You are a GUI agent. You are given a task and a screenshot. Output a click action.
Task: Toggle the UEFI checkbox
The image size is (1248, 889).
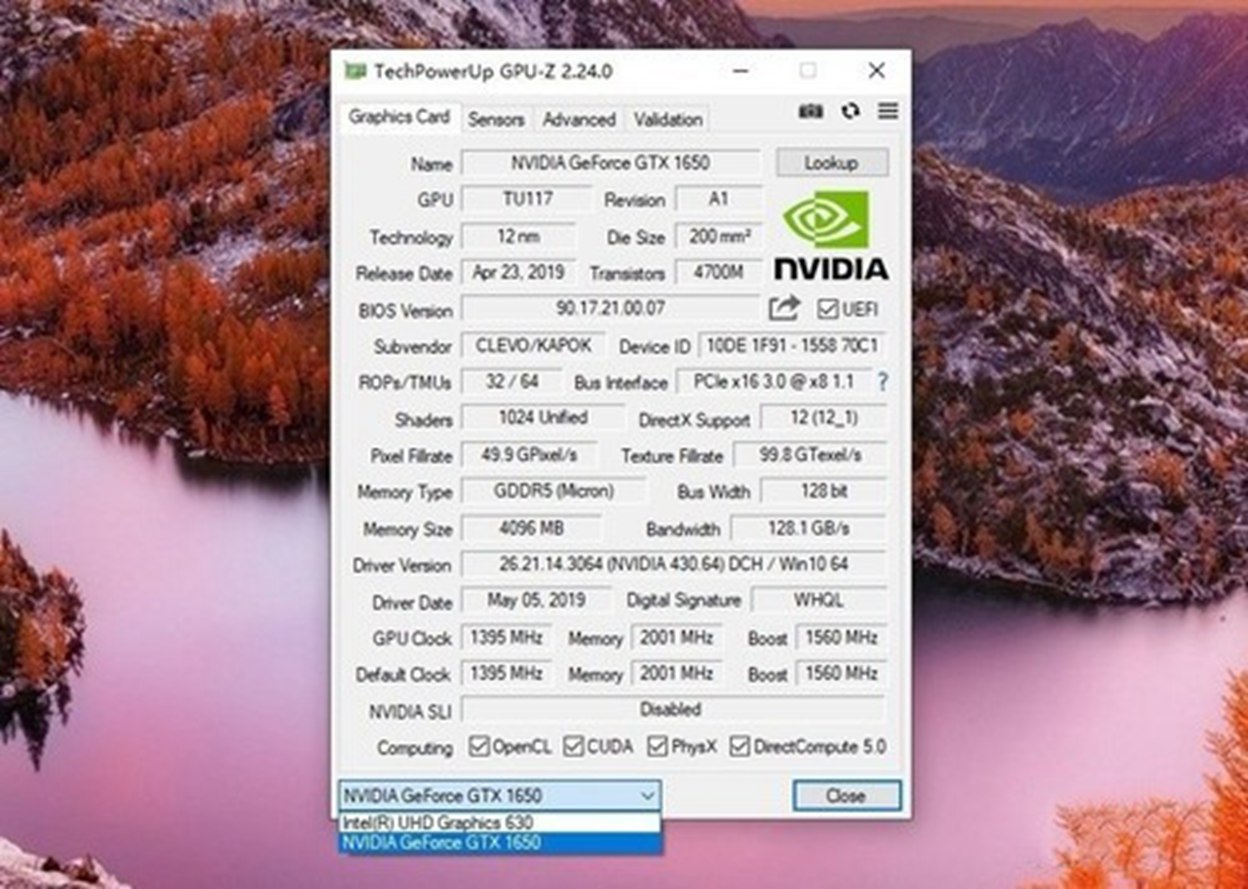[827, 309]
